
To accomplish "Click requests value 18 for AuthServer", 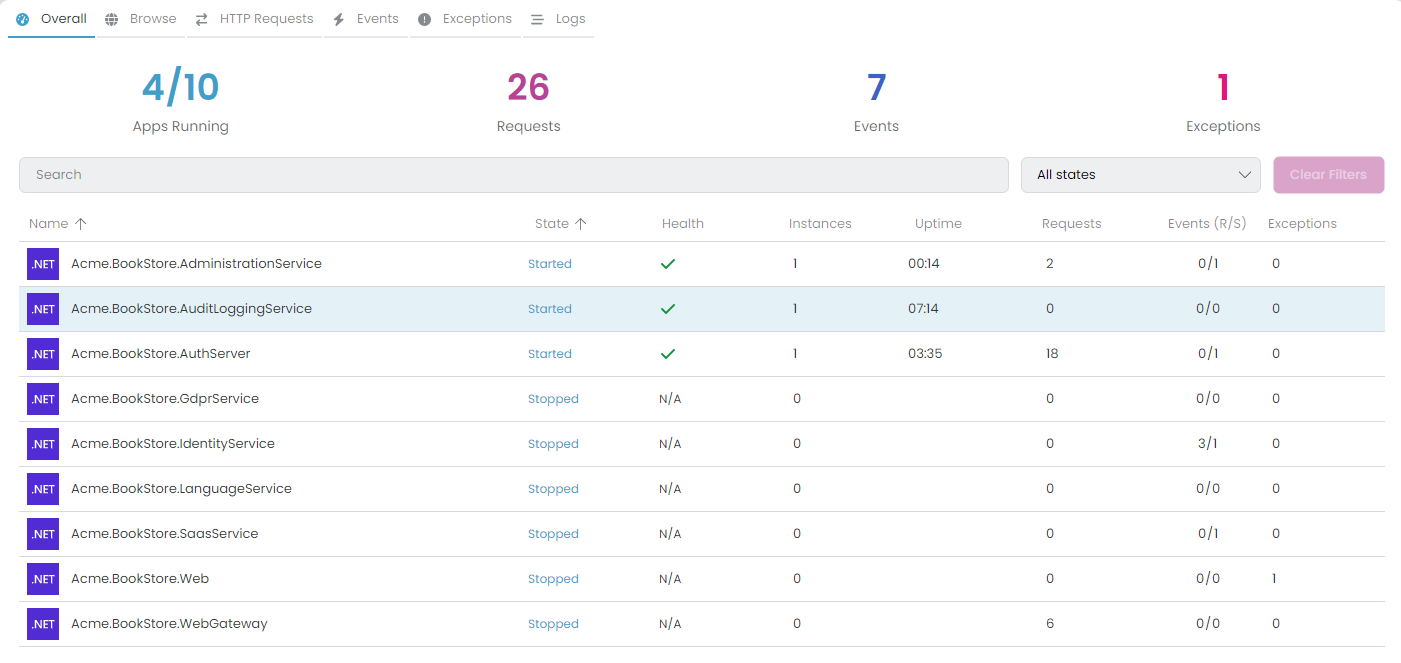I will pyautogui.click(x=1052, y=354).
